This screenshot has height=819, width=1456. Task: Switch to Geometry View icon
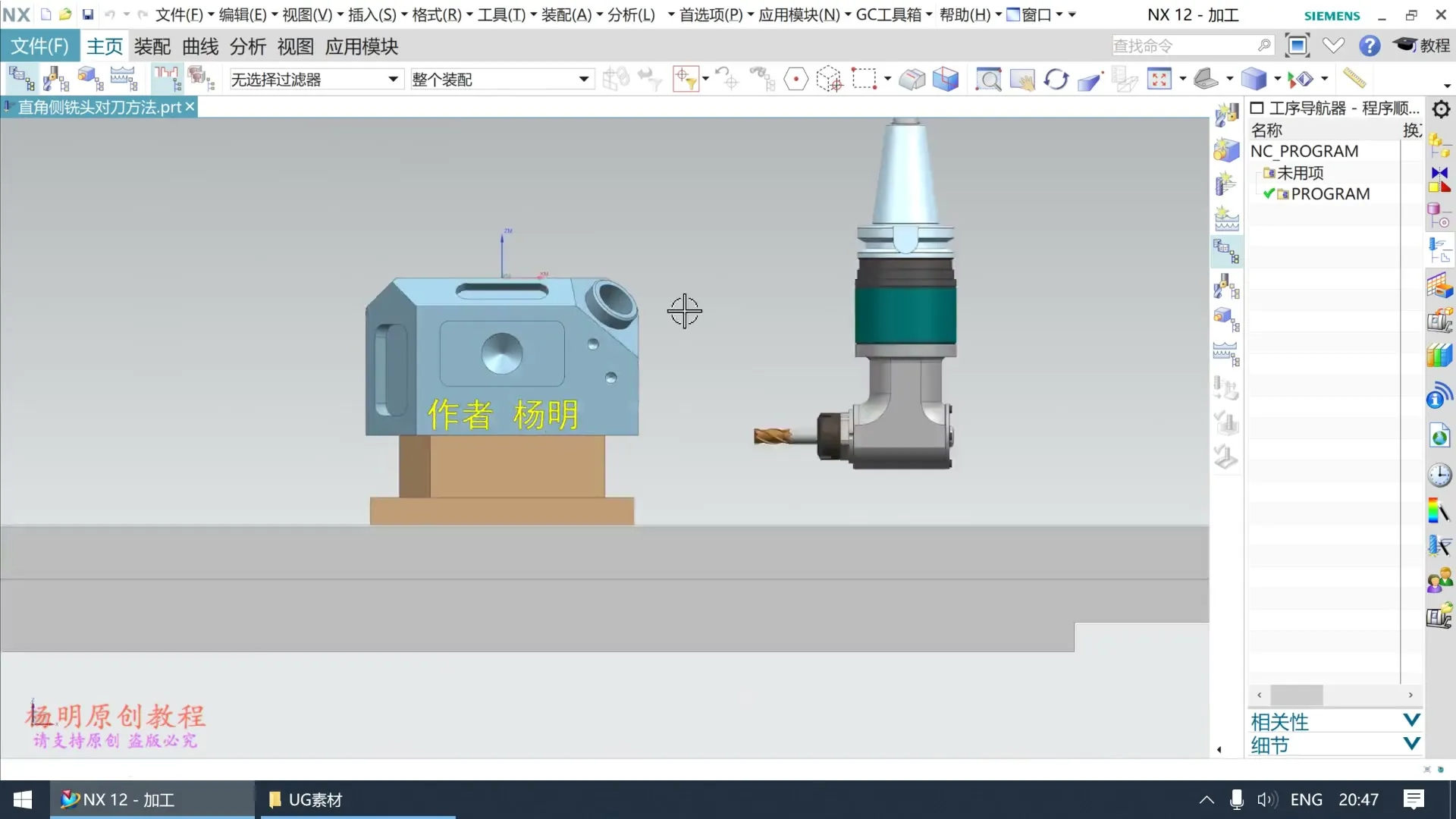point(89,79)
